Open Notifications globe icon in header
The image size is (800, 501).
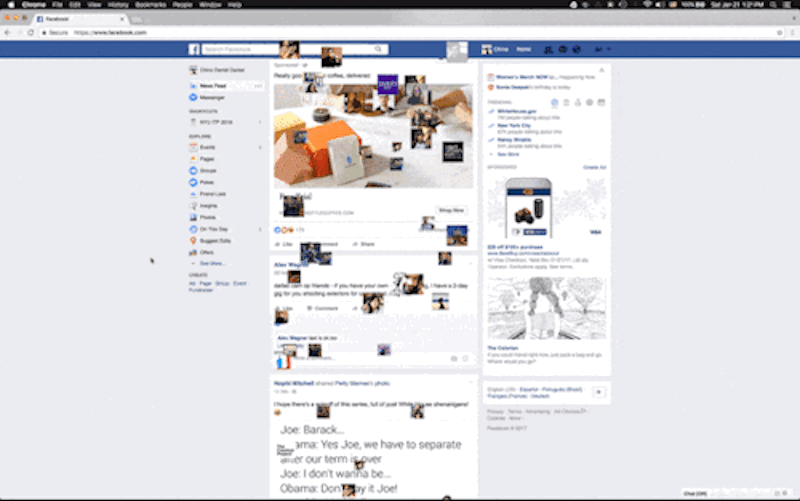(577, 49)
